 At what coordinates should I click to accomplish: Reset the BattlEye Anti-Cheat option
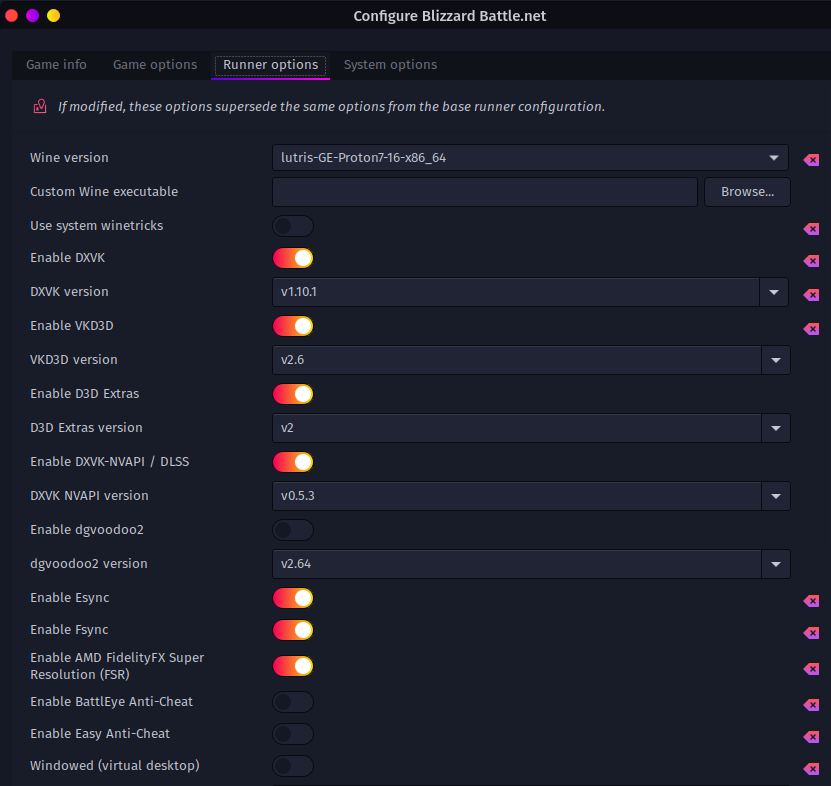pos(811,705)
